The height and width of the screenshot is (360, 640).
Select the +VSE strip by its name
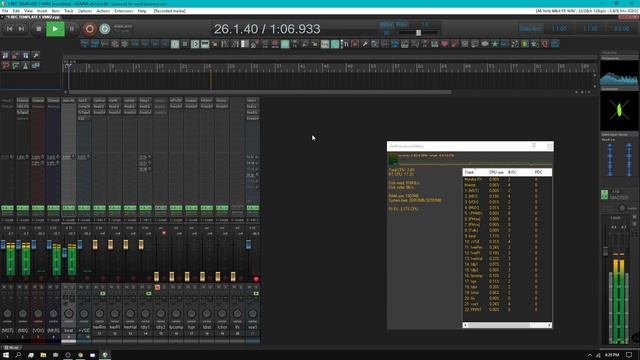[x=84, y=330]
